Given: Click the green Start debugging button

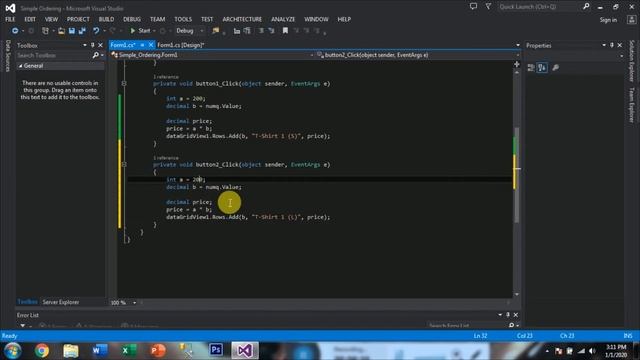Looking at the screenshot, I should coord(140,31).
